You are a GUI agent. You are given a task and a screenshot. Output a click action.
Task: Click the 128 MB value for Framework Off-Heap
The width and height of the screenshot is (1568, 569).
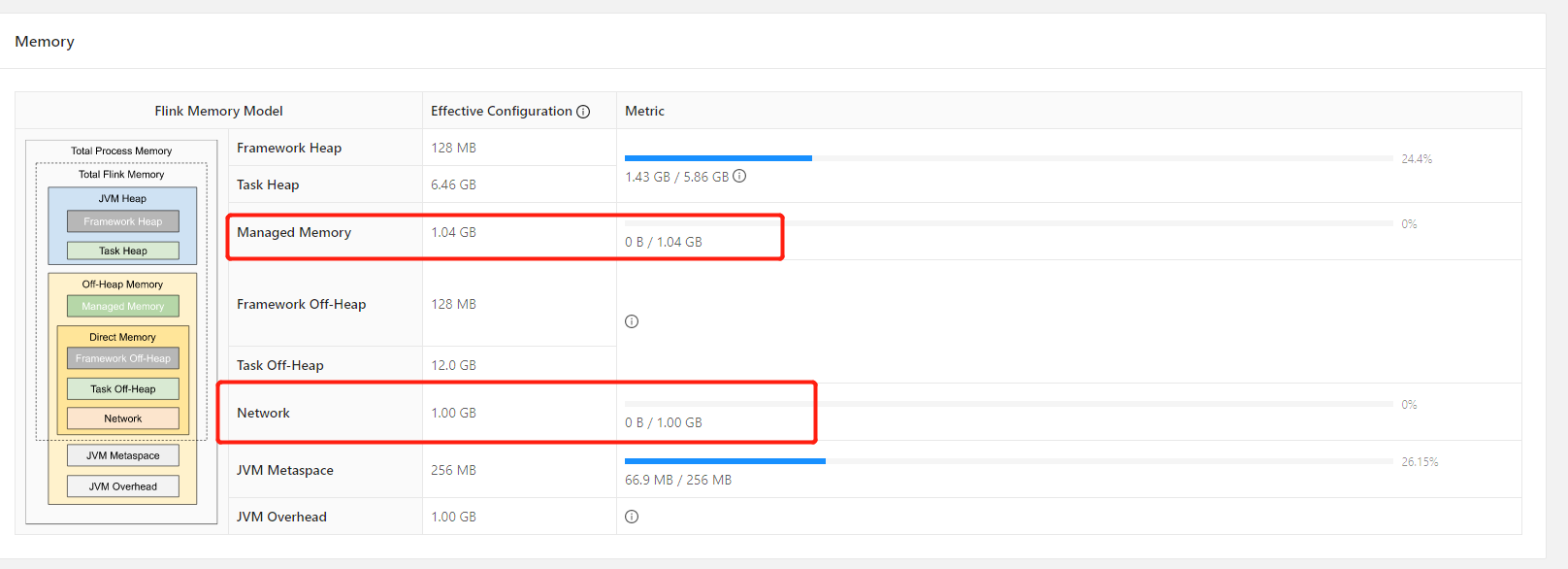(453, 304)
